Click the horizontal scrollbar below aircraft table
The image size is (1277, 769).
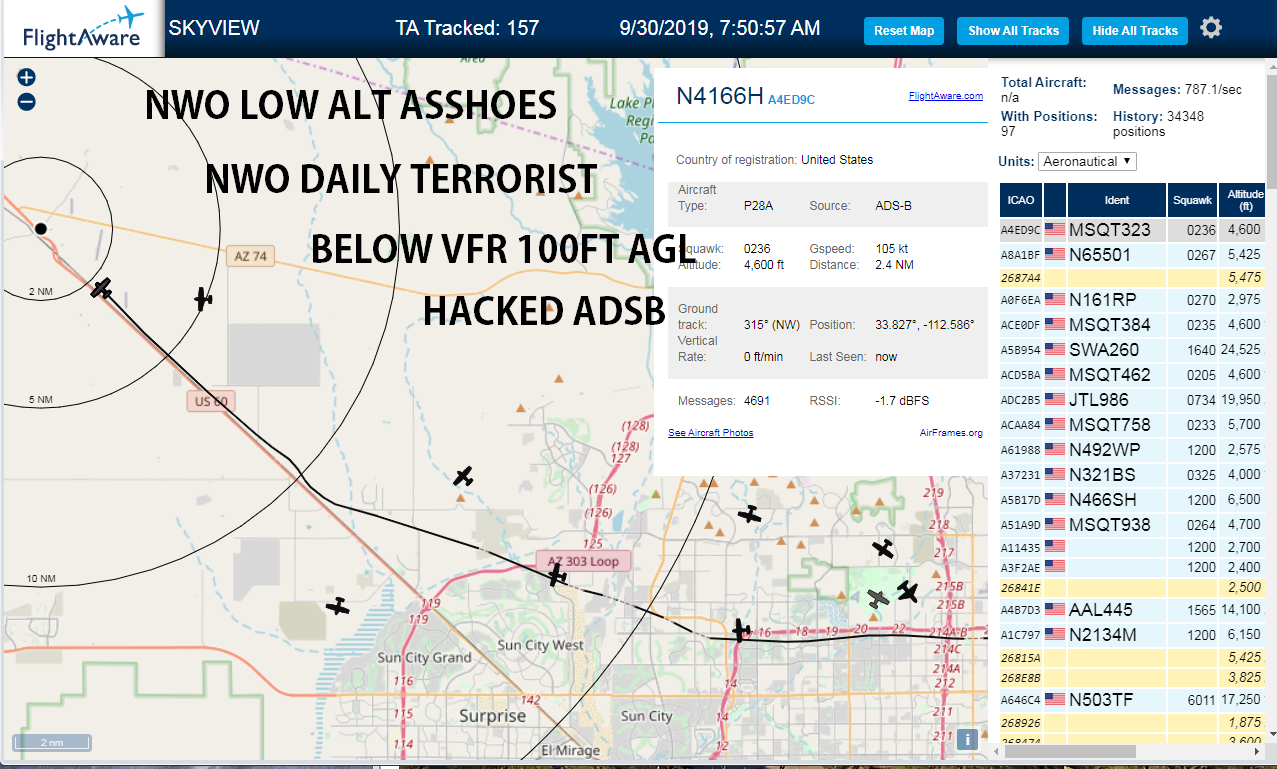pos(1069,751)
